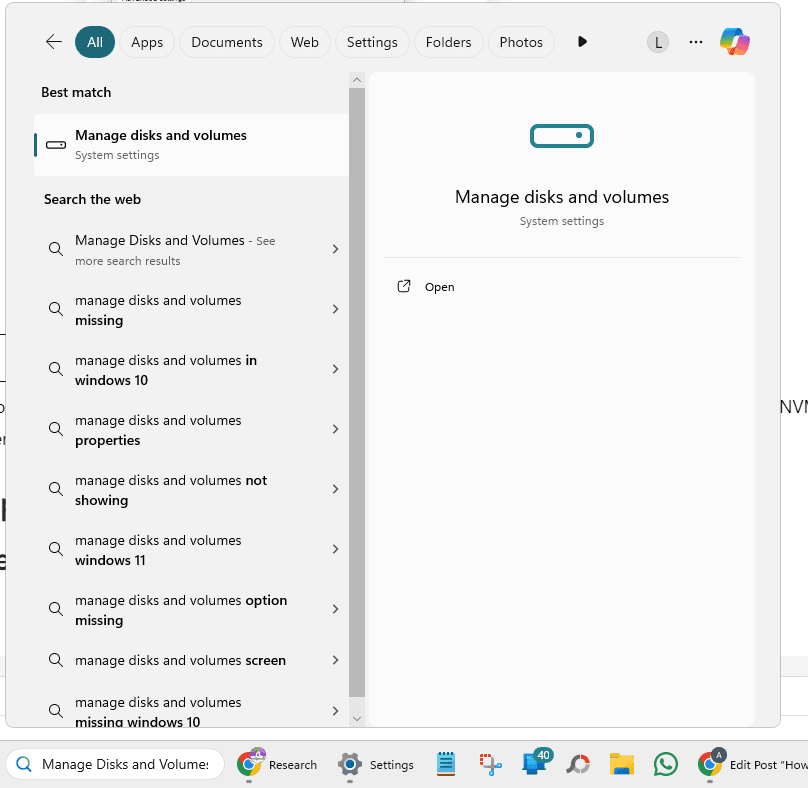Switch to the Photos filter tab

point(521,42)
